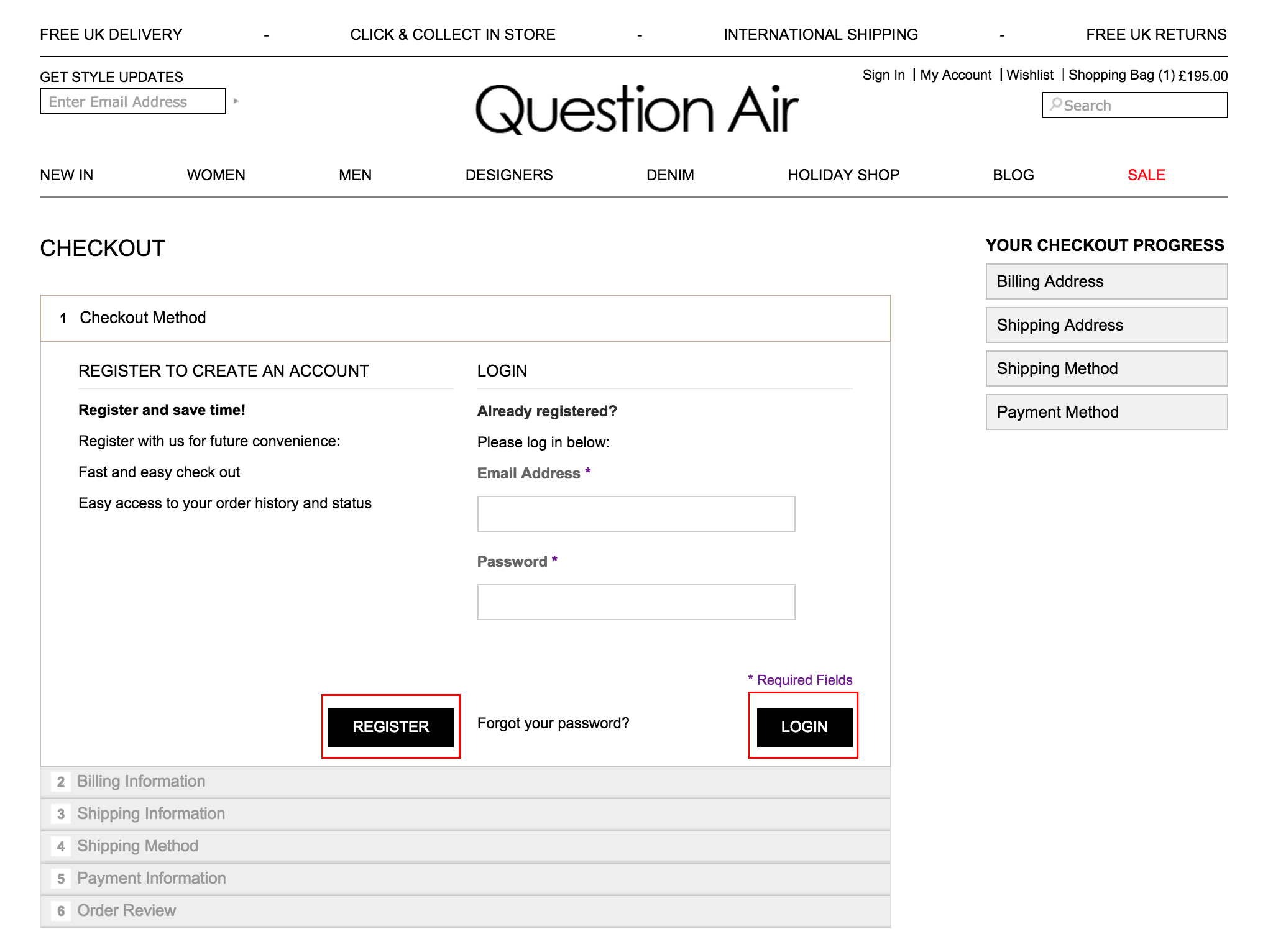View Shopping Bag (1) £195.00
Screen dimensions: 1268x952
1148,75
